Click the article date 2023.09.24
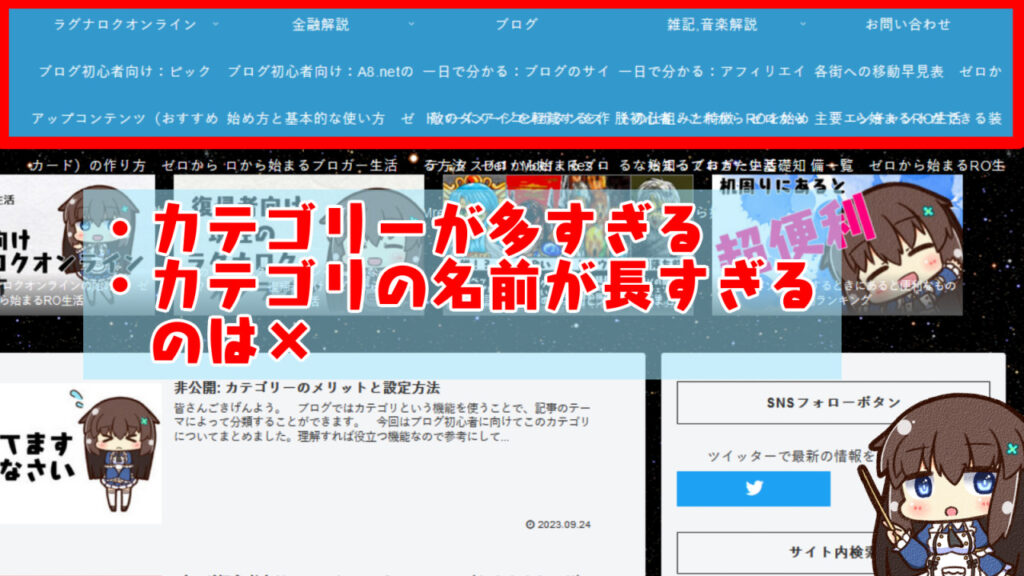This screenshot has height=576, width=1024. [x=558, y=524]
